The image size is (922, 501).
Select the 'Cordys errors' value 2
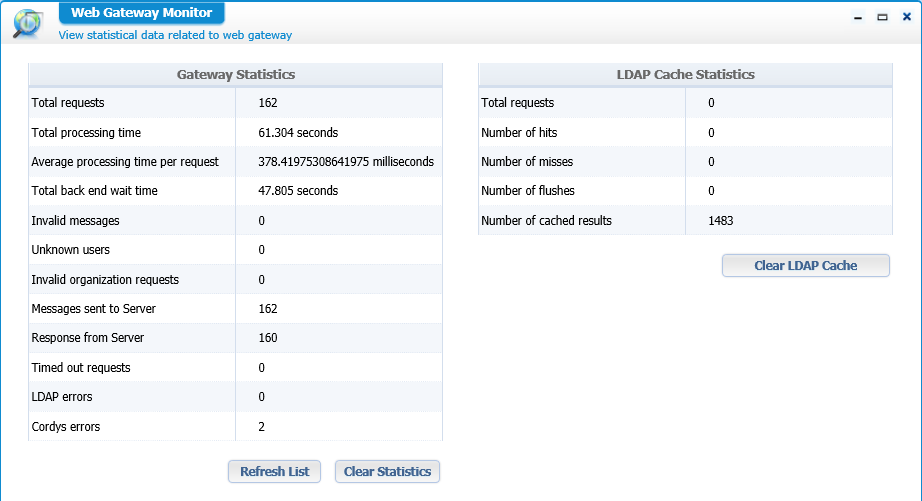pyautogui.click(x=262, y=427)
